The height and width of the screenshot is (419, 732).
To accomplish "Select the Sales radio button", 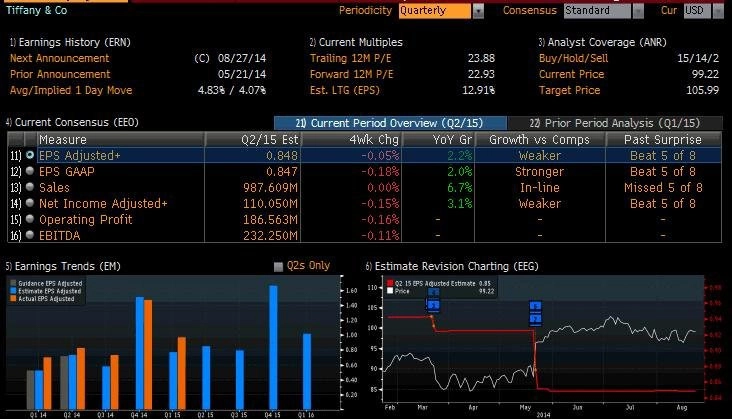I will coord(30,187).
